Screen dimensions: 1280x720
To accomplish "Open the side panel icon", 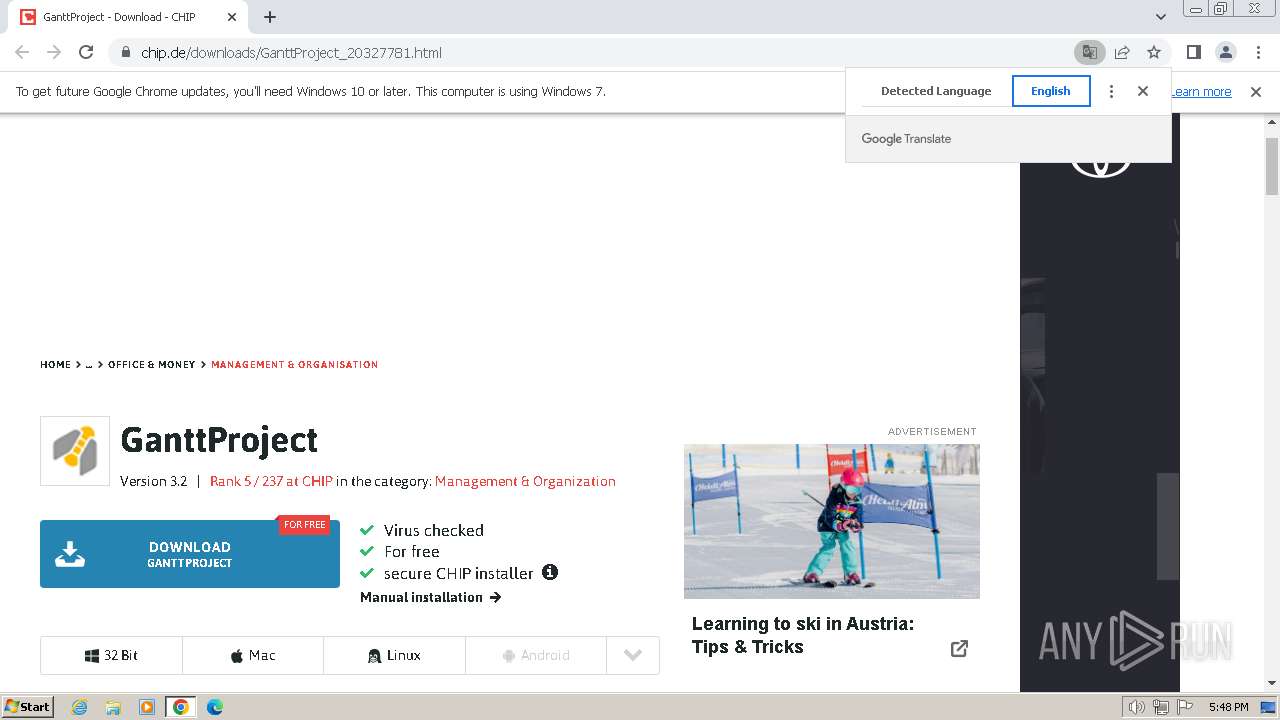I will point(1193,52).
